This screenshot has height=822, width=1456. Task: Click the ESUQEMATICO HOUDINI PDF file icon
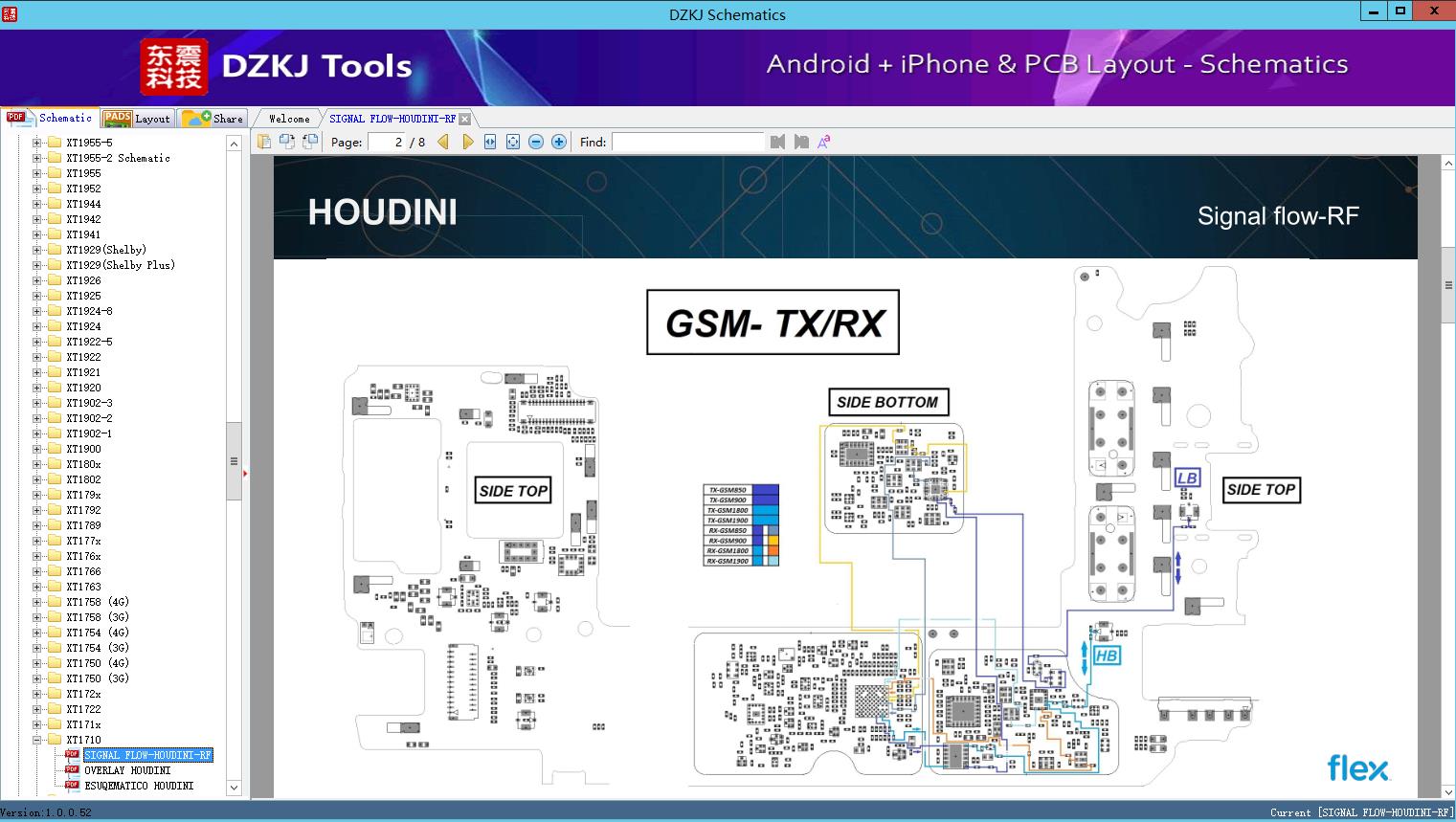click(x=72, y=786)
